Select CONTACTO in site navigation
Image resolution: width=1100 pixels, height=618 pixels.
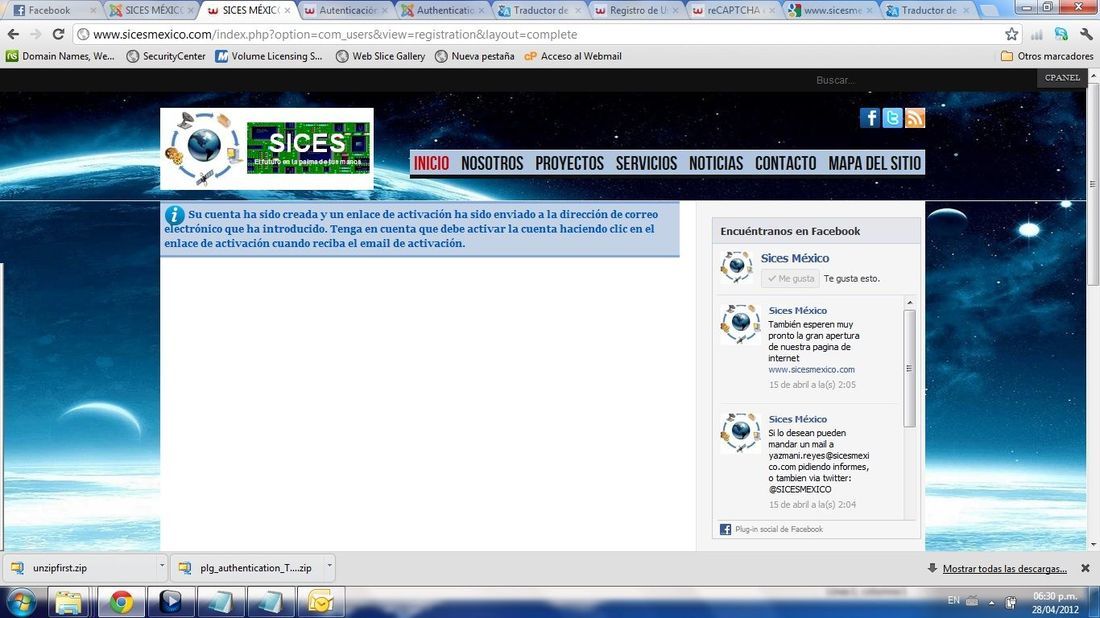pos(785,163)
